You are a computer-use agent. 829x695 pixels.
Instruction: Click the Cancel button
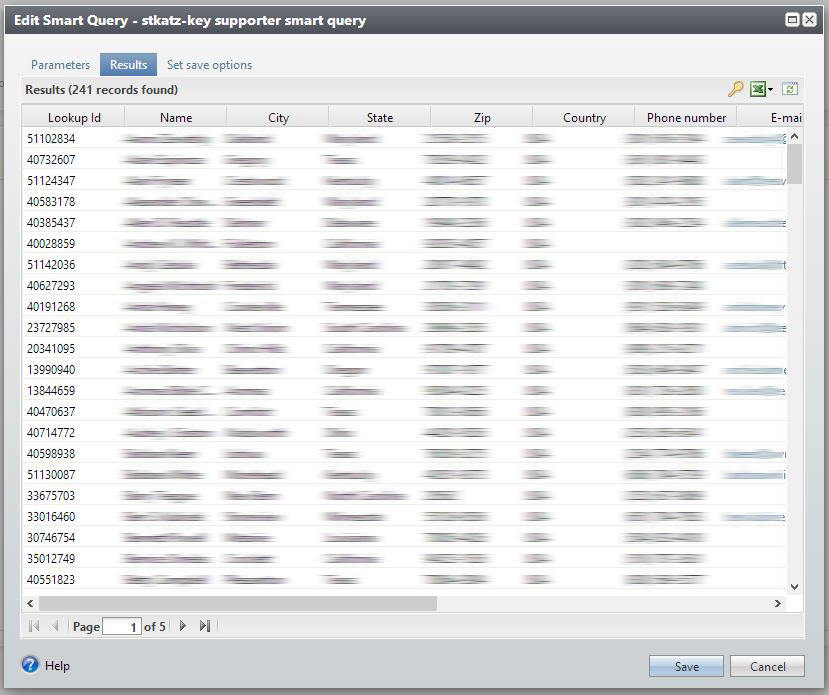tap(767, 667)
